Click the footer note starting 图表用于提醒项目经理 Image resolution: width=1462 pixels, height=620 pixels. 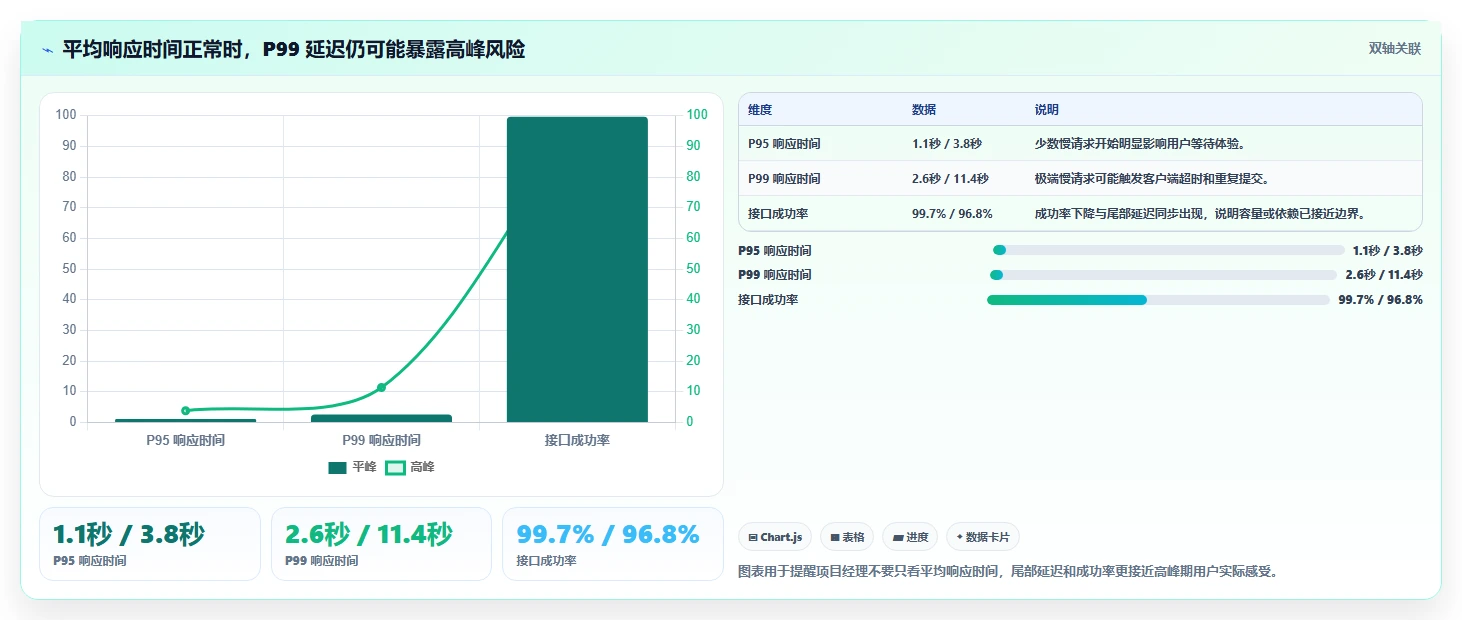(1008, 572)
